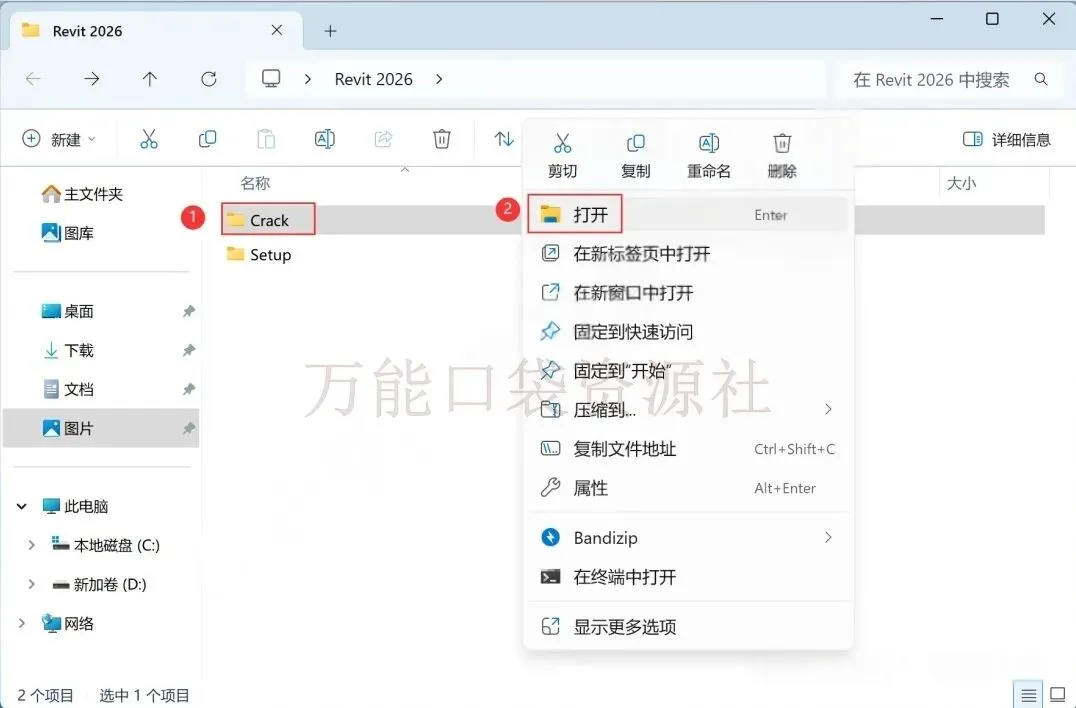Choose 打开 from the context menu
Screen dimensions: 1076x708
click(x=688, y=215)
